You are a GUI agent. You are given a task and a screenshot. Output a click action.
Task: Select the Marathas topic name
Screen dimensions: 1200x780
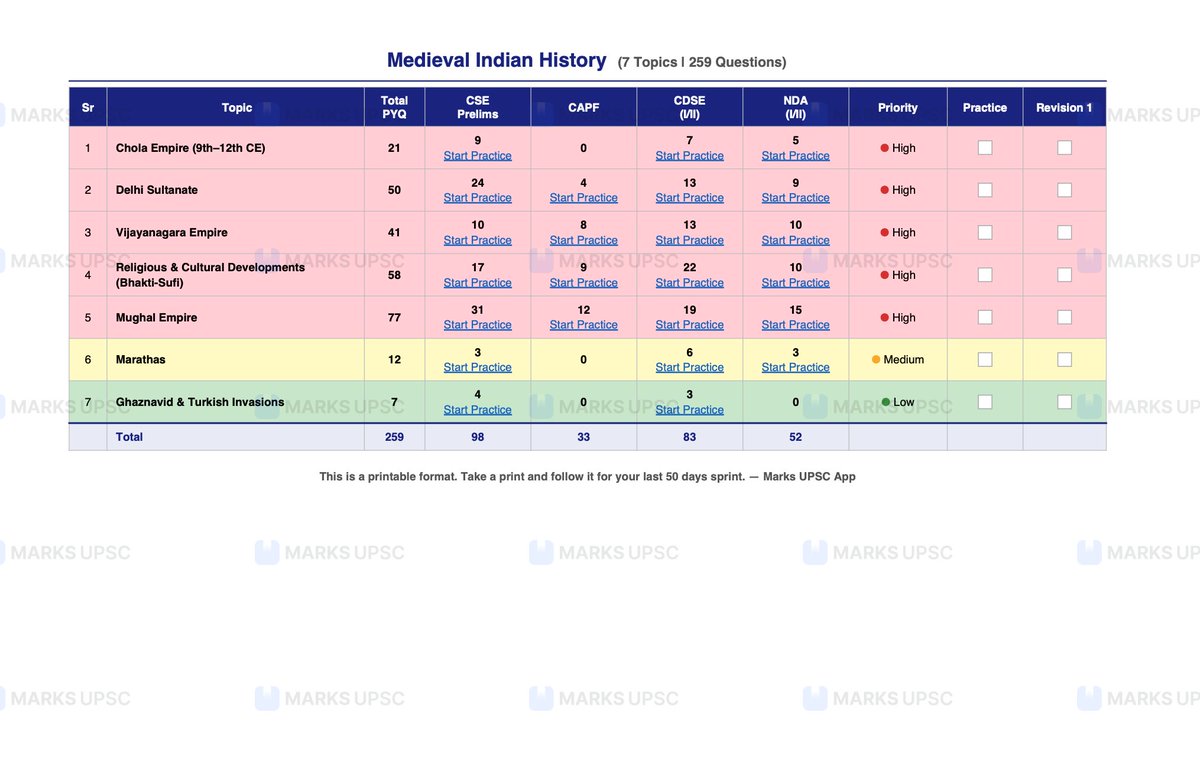tap(142, 359)
